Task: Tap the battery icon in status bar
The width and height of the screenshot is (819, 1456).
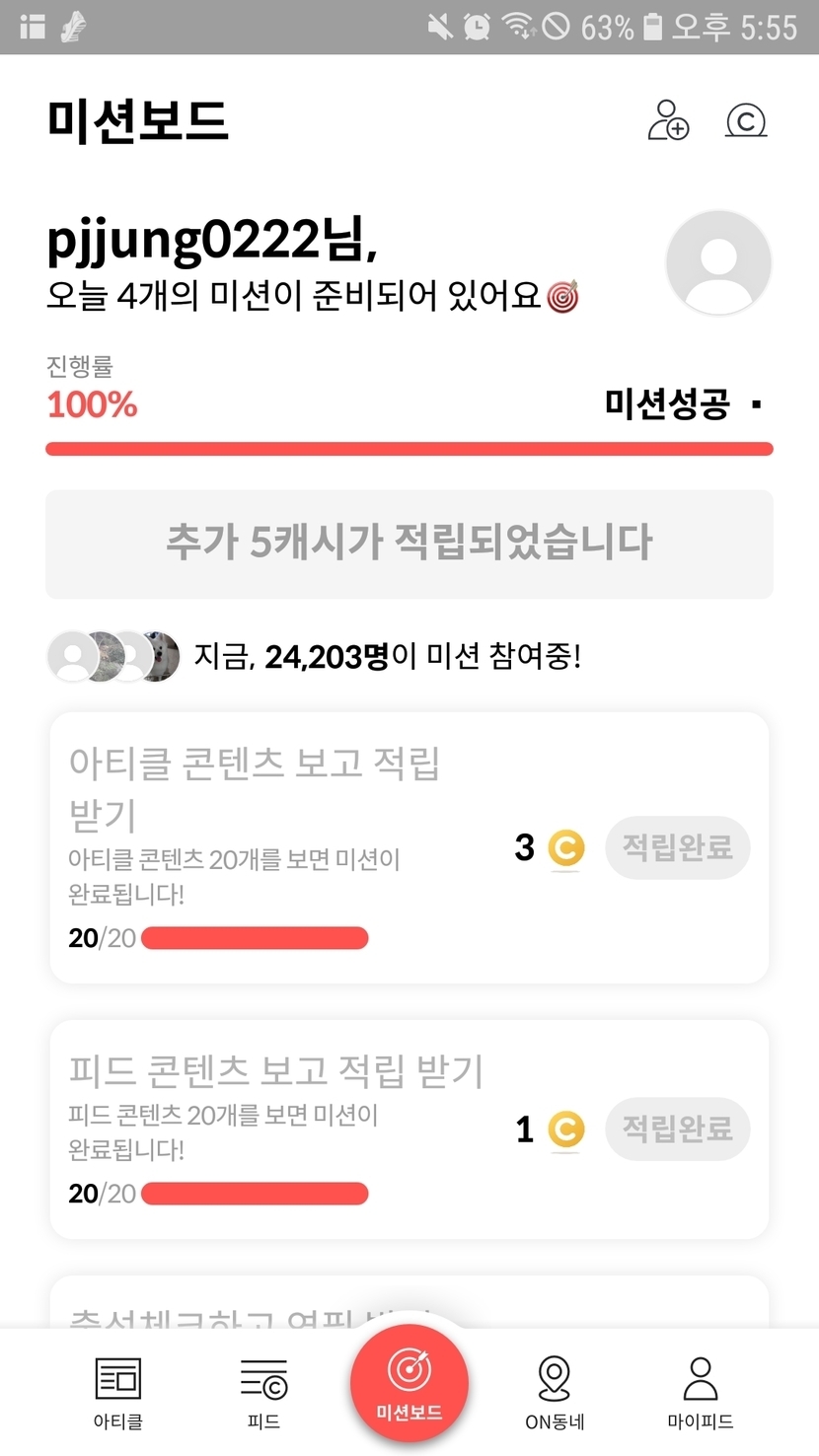Action: [x=652, y=27]
